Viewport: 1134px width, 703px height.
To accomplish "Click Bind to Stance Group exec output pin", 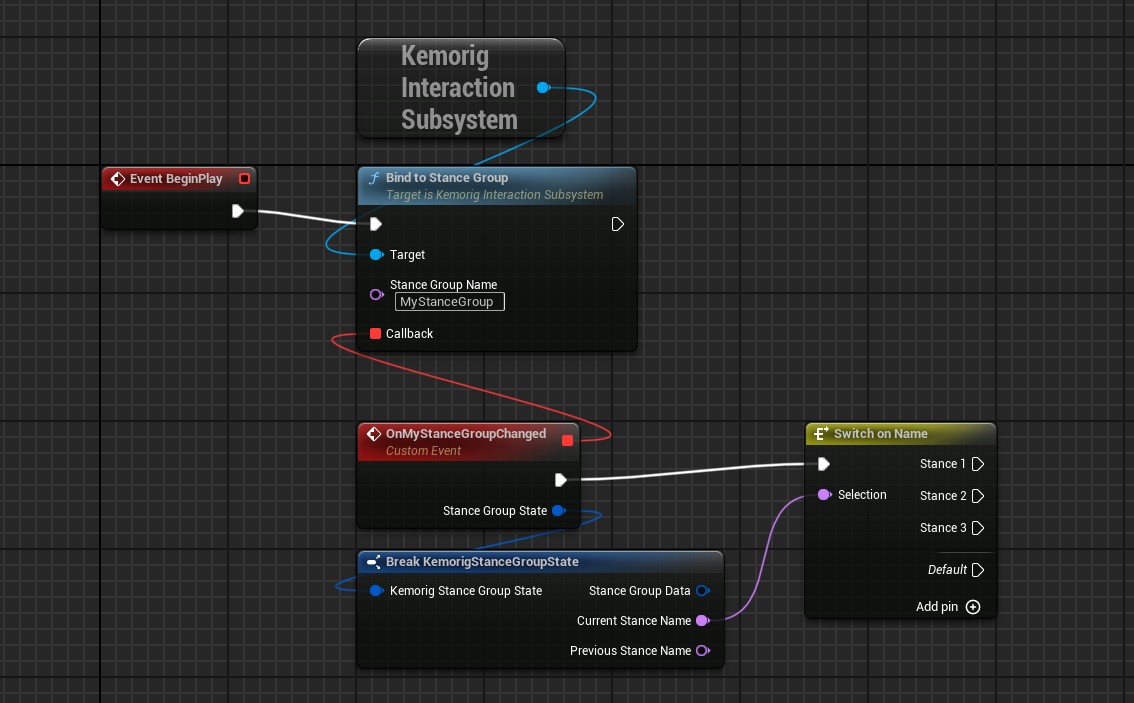I will (618, 224).
